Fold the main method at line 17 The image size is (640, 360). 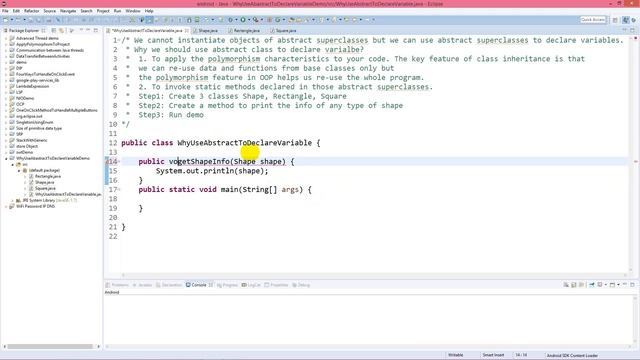click(x=119, y=189)
